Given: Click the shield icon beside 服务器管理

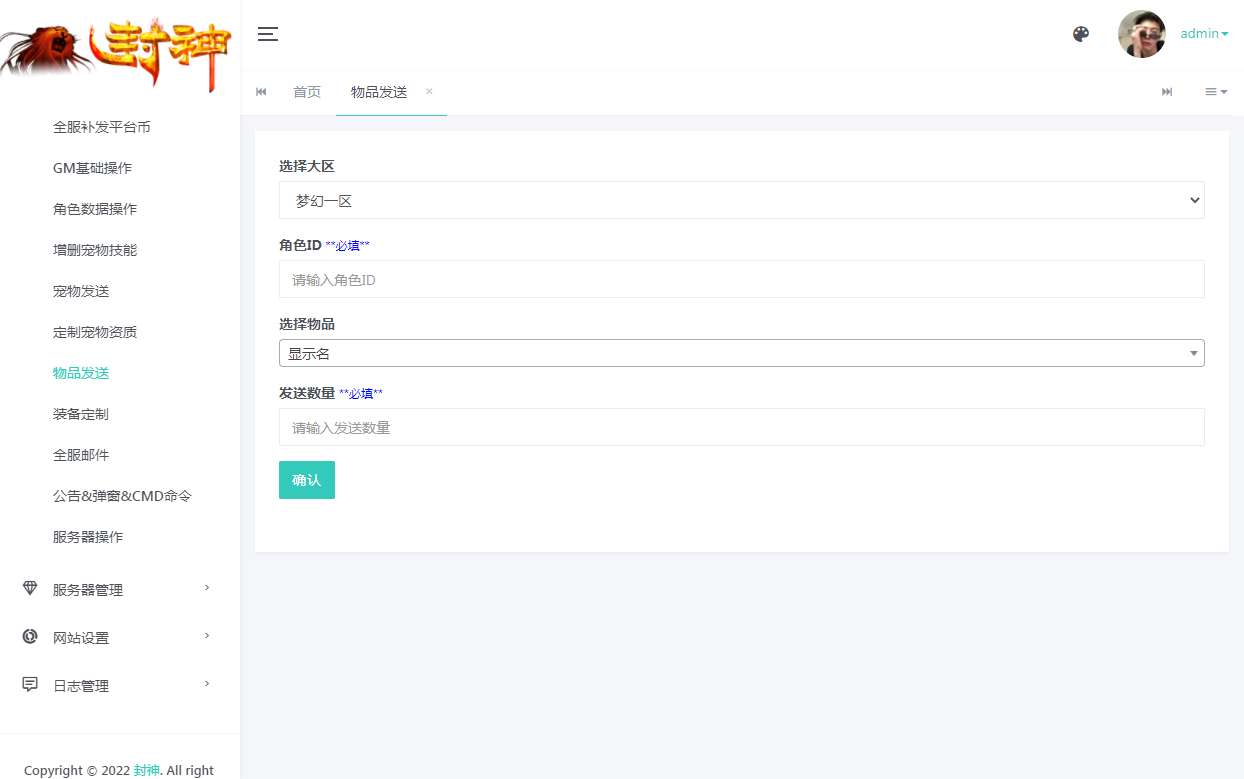Looking at the screenshot, I should [x=30, y=589].
